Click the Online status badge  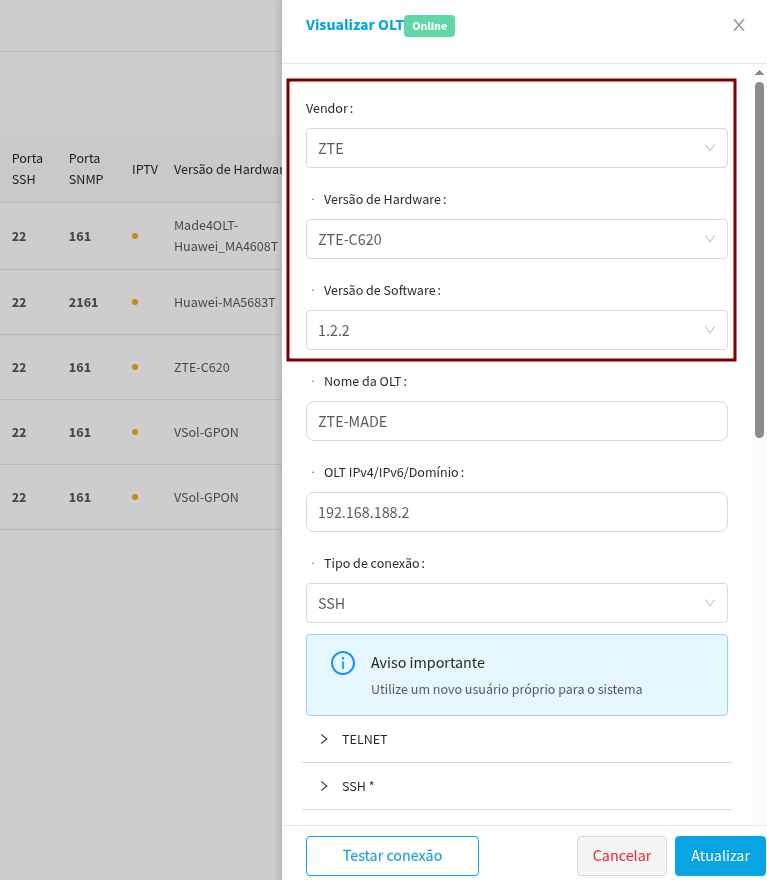430,26
